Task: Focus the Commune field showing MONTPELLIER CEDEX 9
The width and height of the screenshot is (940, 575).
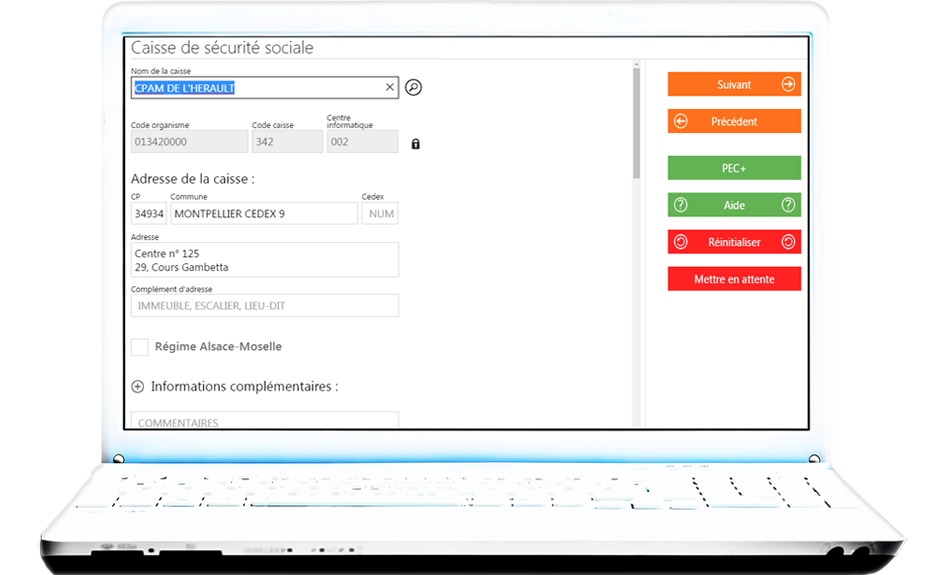Action: (x=263, y=214)
